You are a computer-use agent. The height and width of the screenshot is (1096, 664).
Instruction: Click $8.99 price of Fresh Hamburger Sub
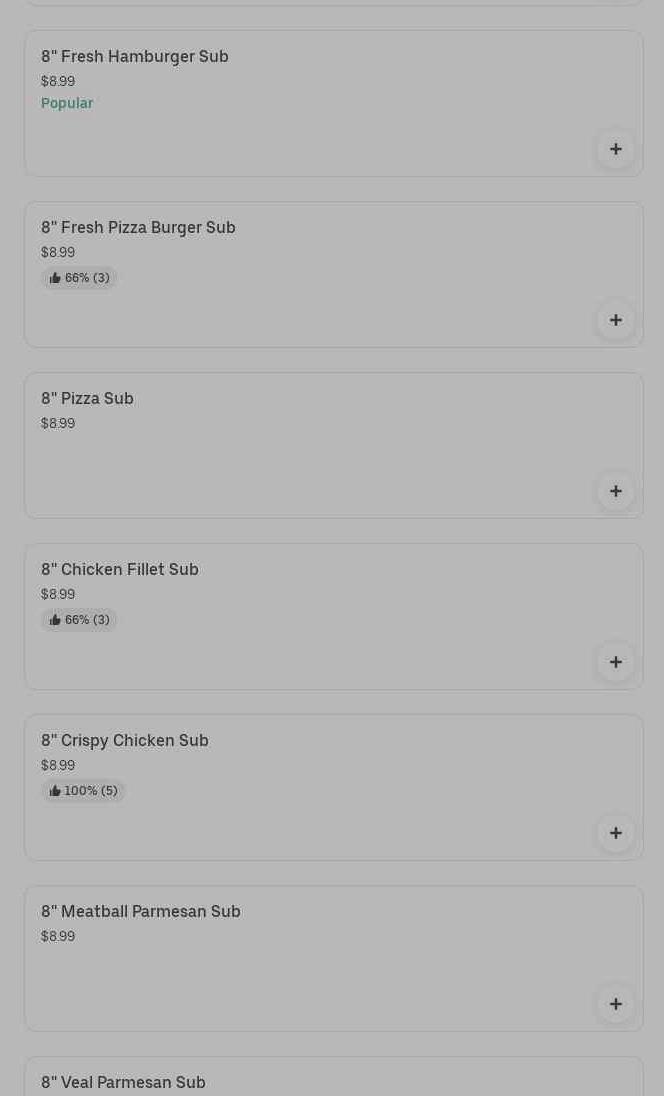coord(58,82)
